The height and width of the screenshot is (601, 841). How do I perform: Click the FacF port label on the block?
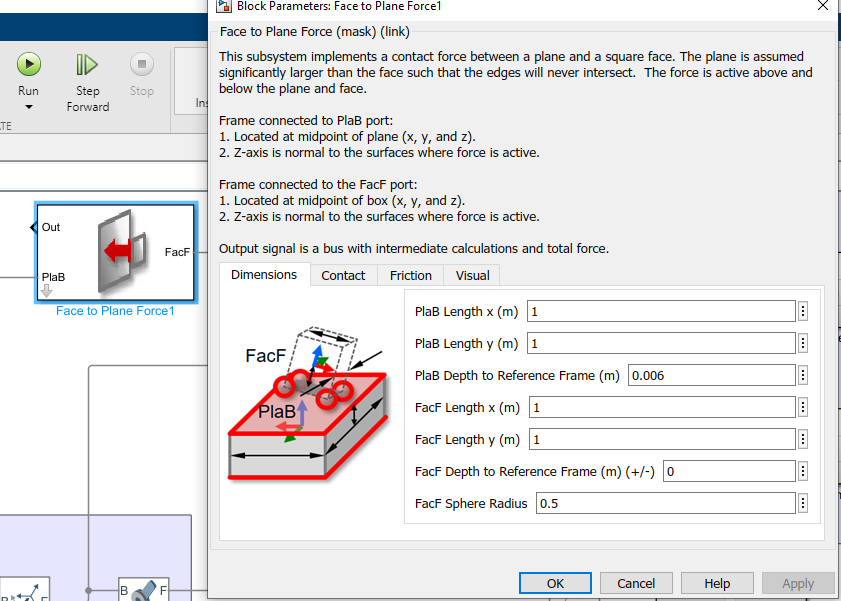point(177,252)
